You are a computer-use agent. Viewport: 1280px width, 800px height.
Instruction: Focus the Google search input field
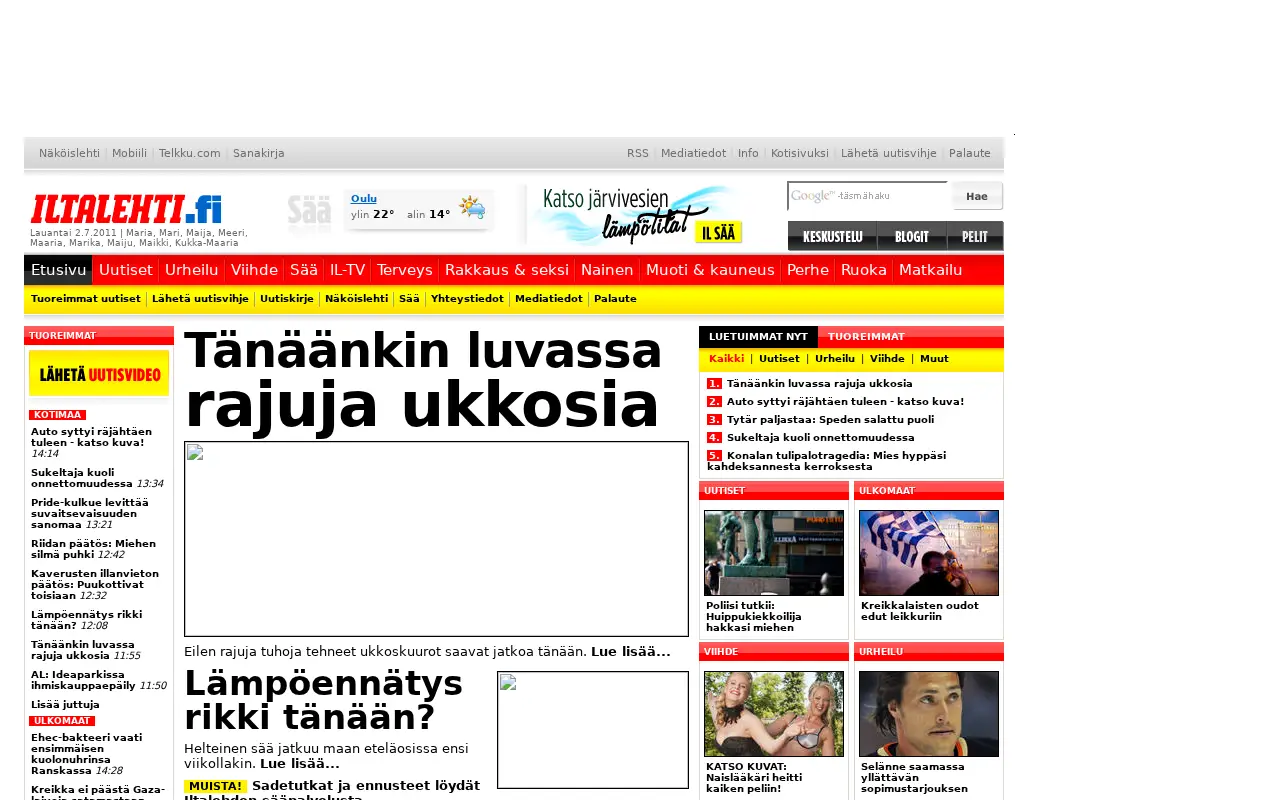tap(868, 196)
